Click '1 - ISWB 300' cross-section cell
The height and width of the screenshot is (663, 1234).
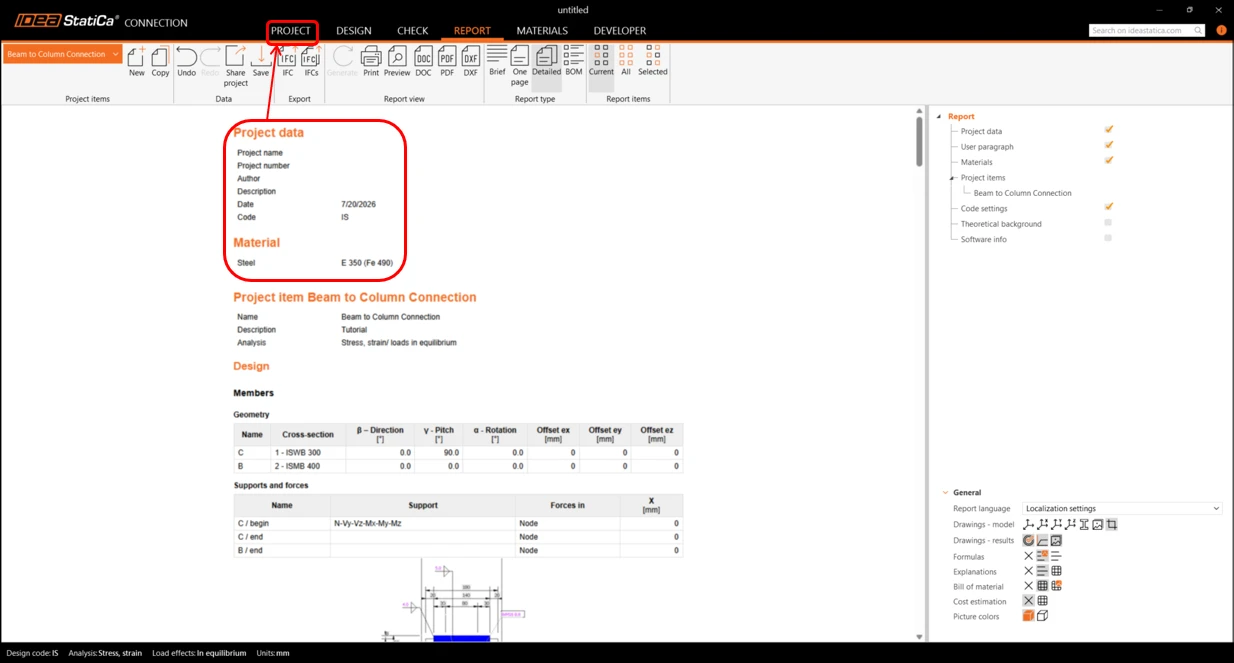pos(308,453)
